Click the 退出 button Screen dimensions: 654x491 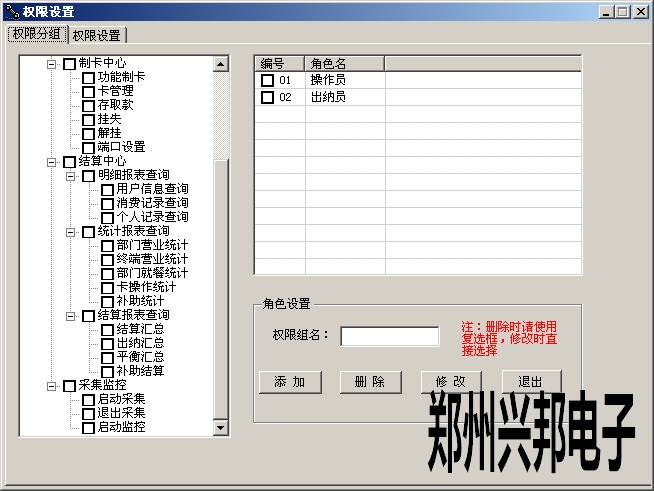(x=532, y=381)
